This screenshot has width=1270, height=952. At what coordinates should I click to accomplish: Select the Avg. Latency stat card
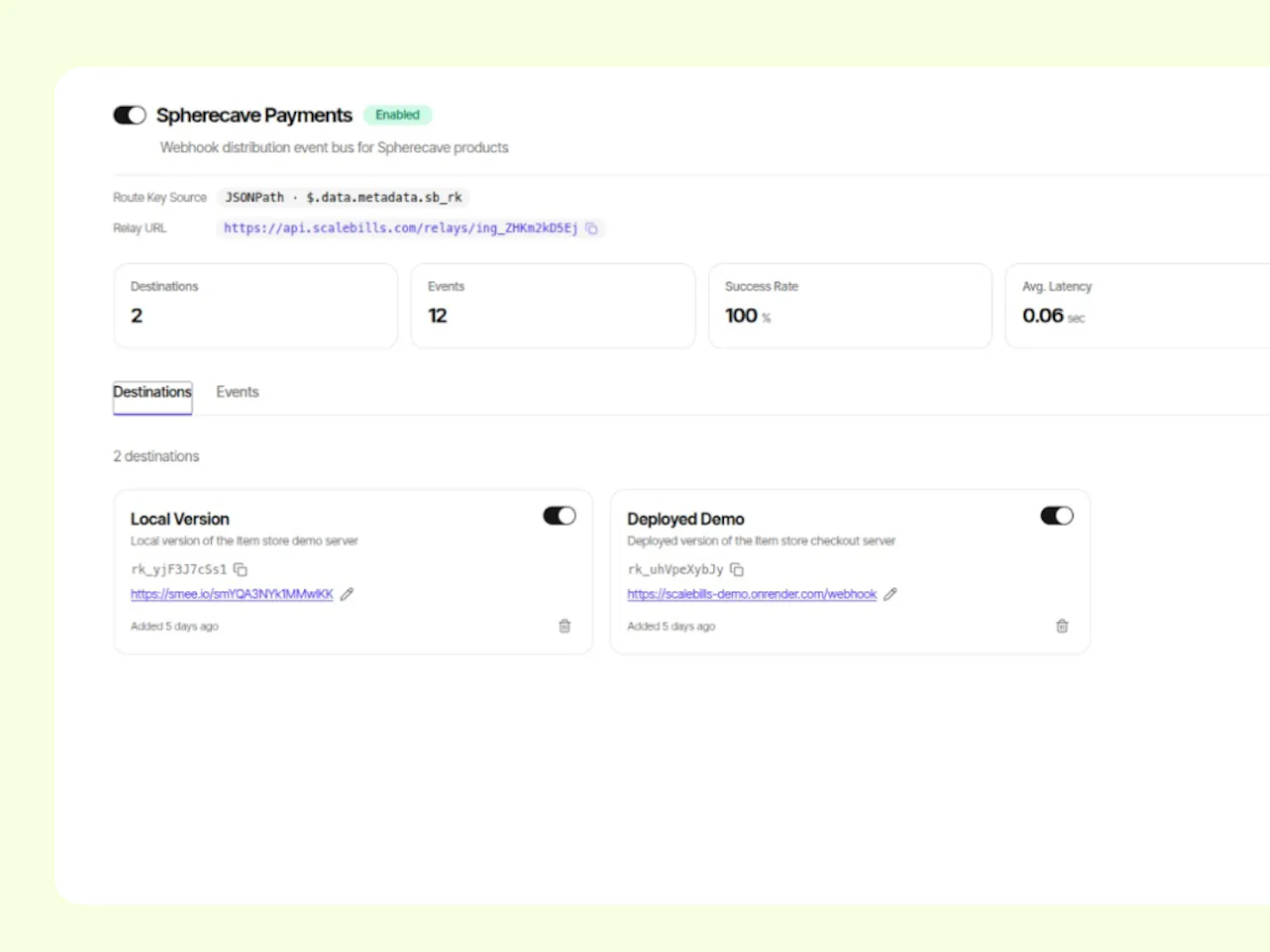tap(1137, 305)
